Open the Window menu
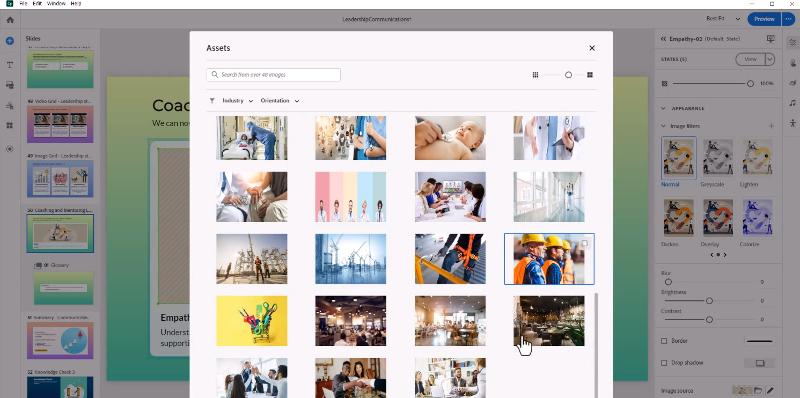The height and width of the screenshot is (398, 800). pos(56,3)
